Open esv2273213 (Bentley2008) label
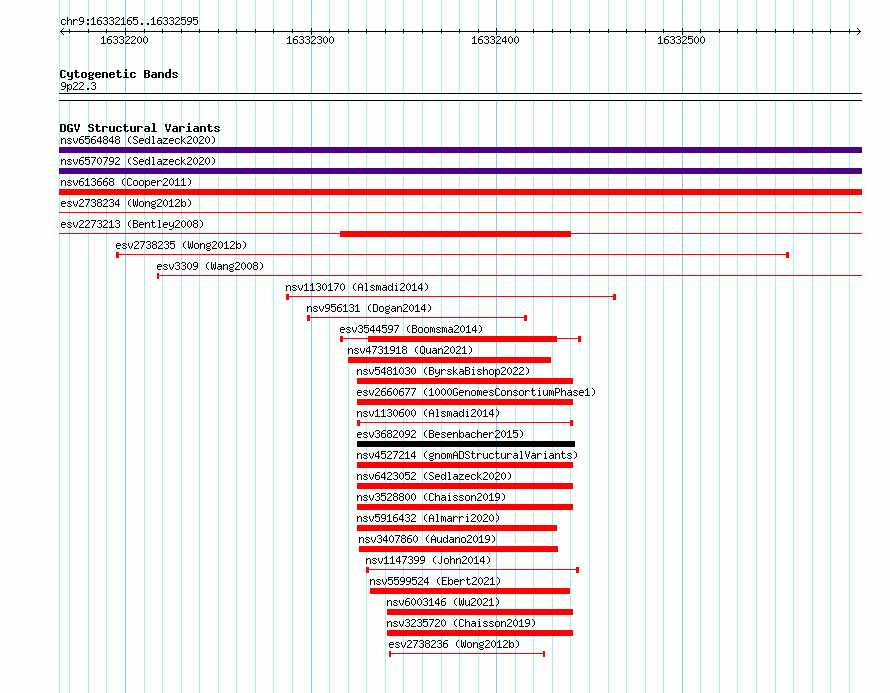890x693 pixels. [x=132, y=224]
